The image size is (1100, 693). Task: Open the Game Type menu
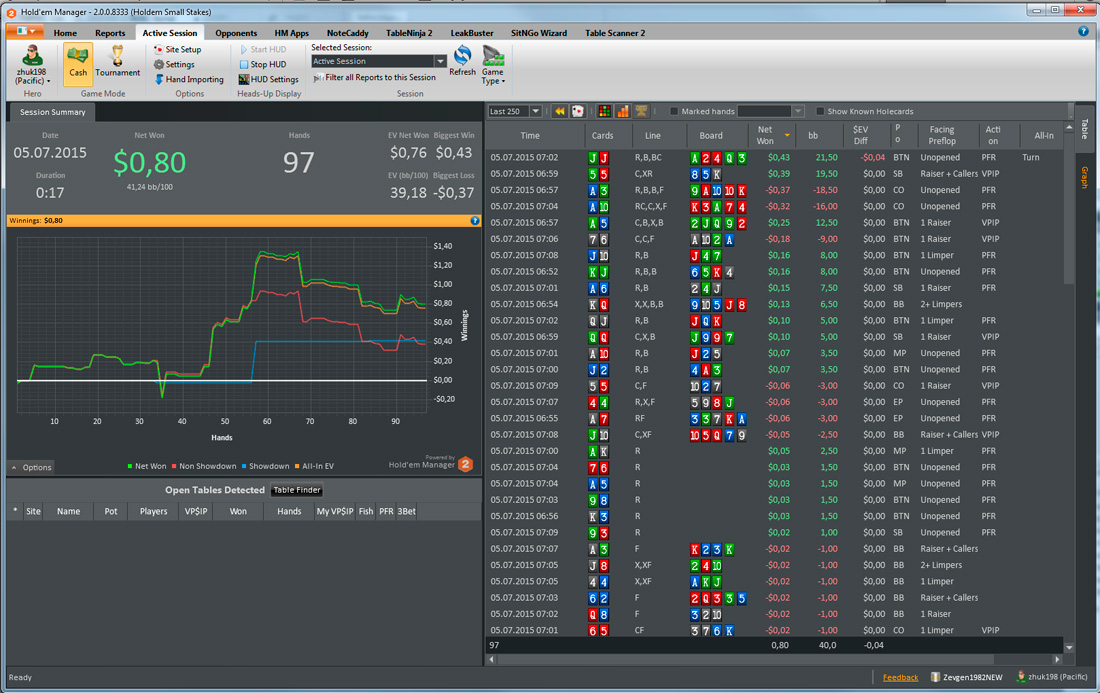pos(493,65)
